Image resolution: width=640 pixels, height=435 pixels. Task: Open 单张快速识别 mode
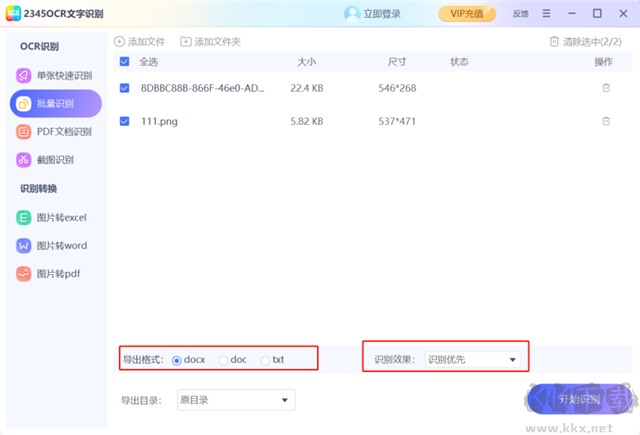[x=56, y=75]
